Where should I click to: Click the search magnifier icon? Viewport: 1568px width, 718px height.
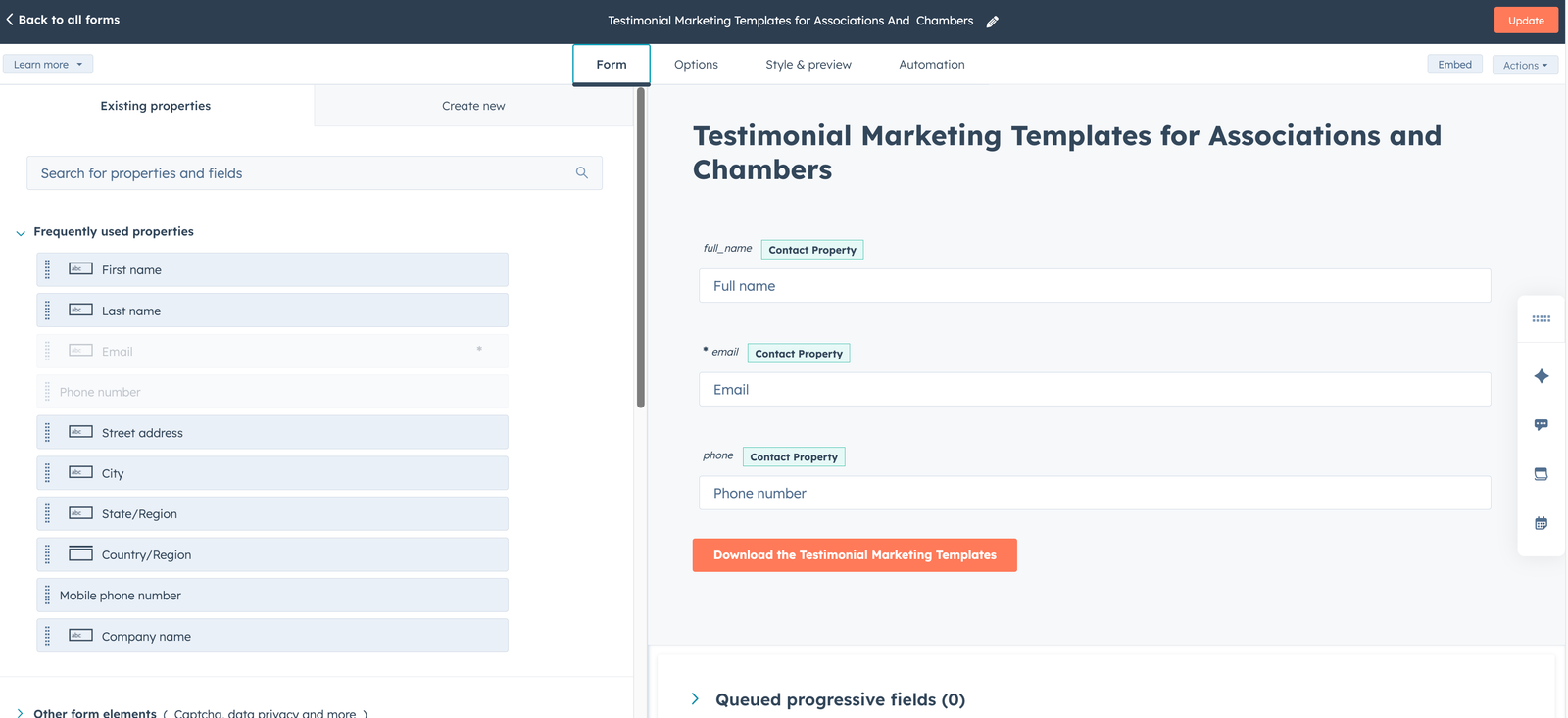(x=582, y=172)
